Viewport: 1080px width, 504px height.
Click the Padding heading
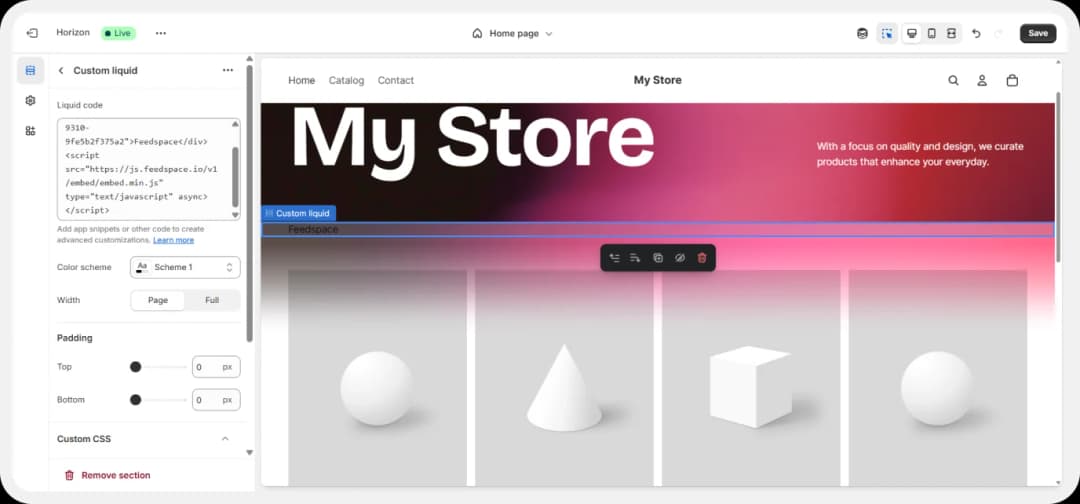(x=74, y=338)
